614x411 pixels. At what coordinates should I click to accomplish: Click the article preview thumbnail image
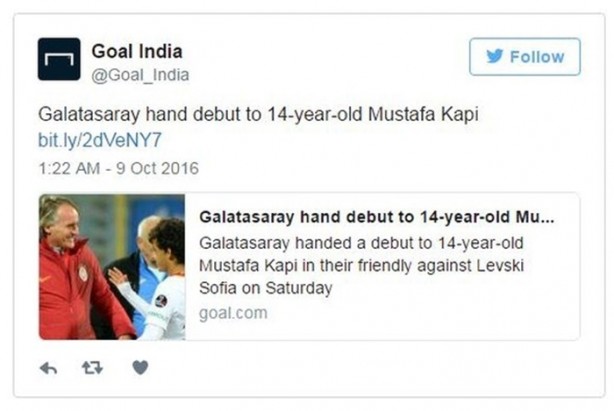tap(112, 266)
